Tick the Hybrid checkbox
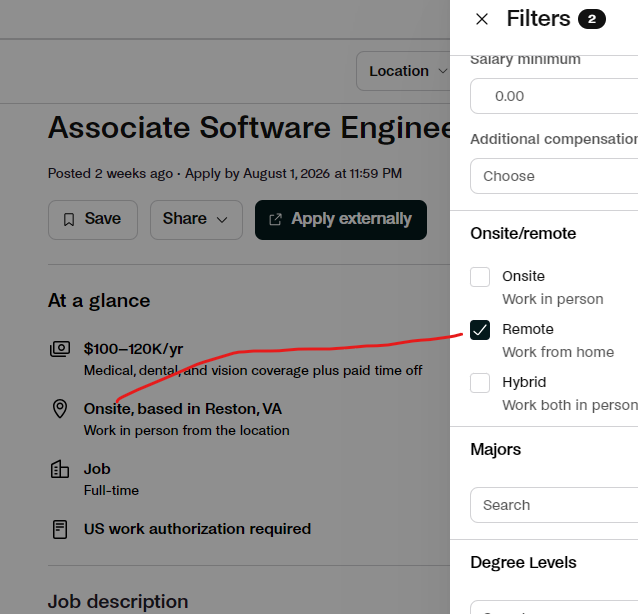Viewport: 638px width, 614px height. pyautogui.click(x=480, y=383)
